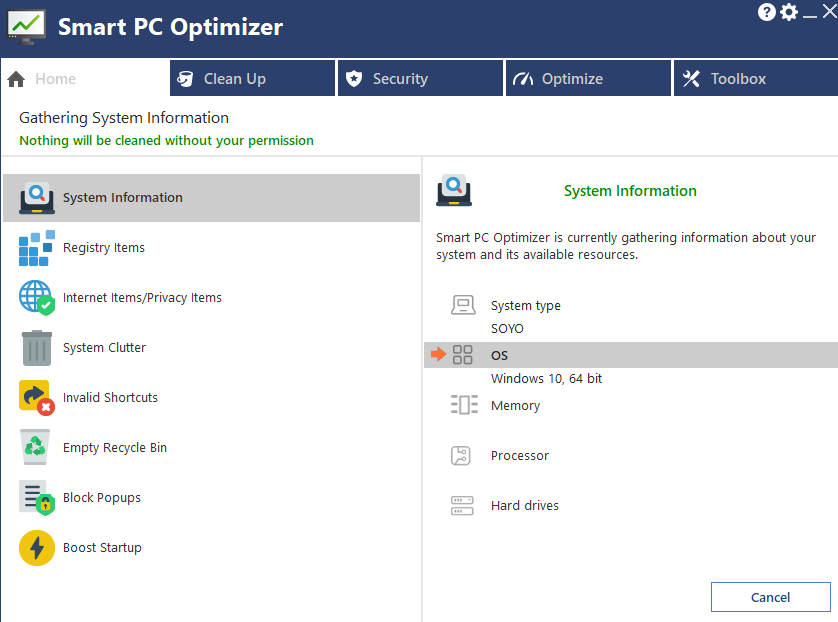The image size is (838, 622).
Task: Close the Smart PC Optimizer window
Action: [829, 12]
